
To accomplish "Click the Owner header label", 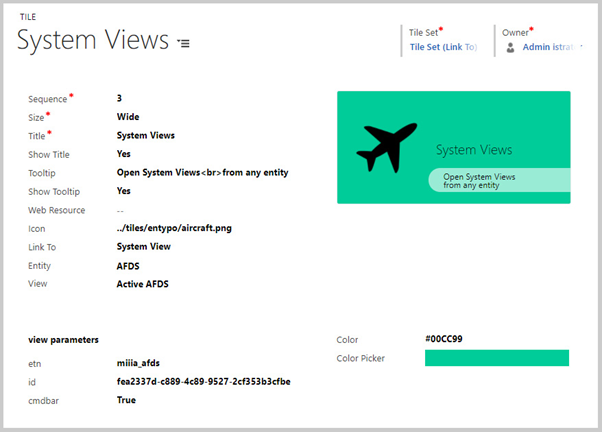I will (515, 33).
